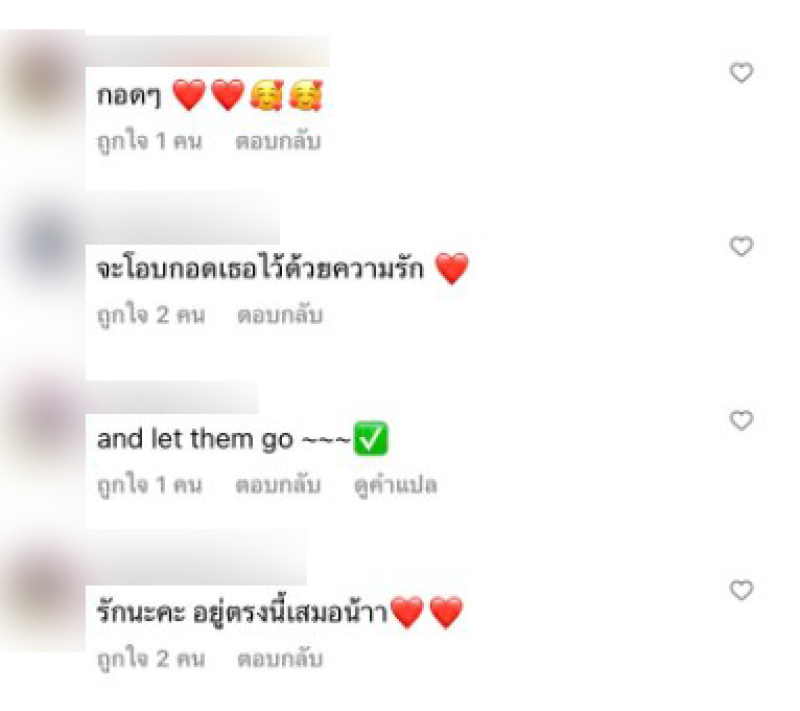View translation of 'and let them go'
The image size is (800, 711).
[396, 486]
